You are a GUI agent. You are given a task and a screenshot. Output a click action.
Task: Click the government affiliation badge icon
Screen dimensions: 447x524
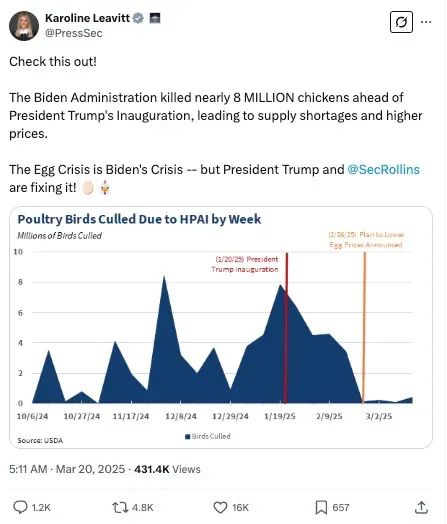pyautogui.click(x=155, y=18)
